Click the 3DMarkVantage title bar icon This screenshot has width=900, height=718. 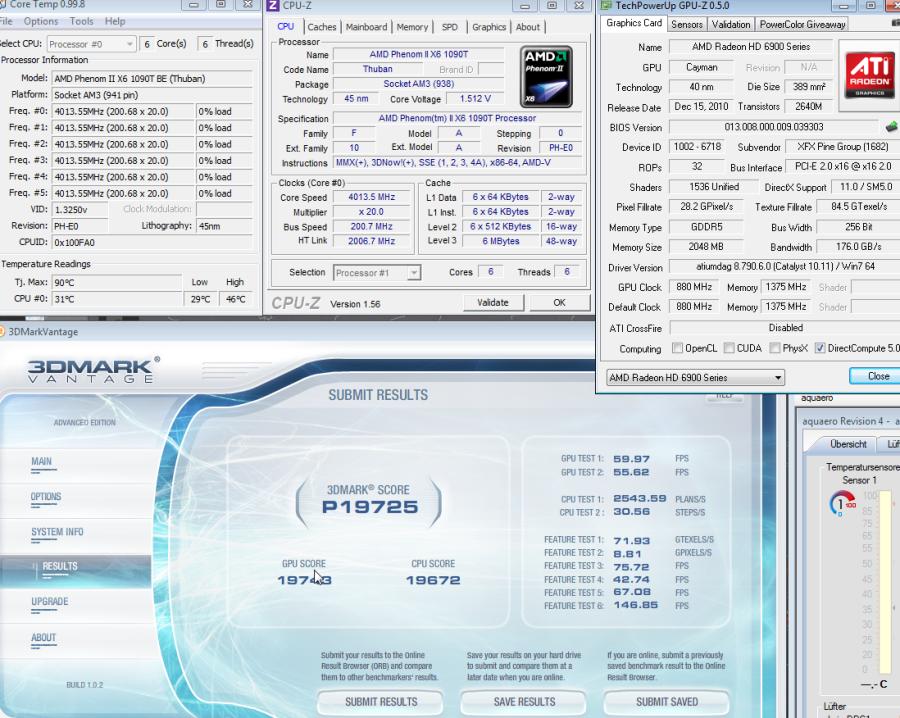click(x=2, y=331)
